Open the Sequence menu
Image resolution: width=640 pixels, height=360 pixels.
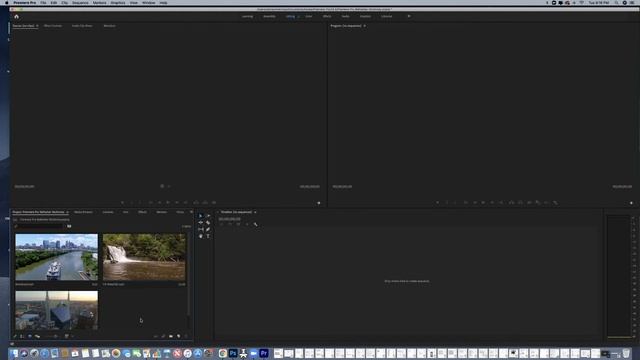[x=80, y=3]
